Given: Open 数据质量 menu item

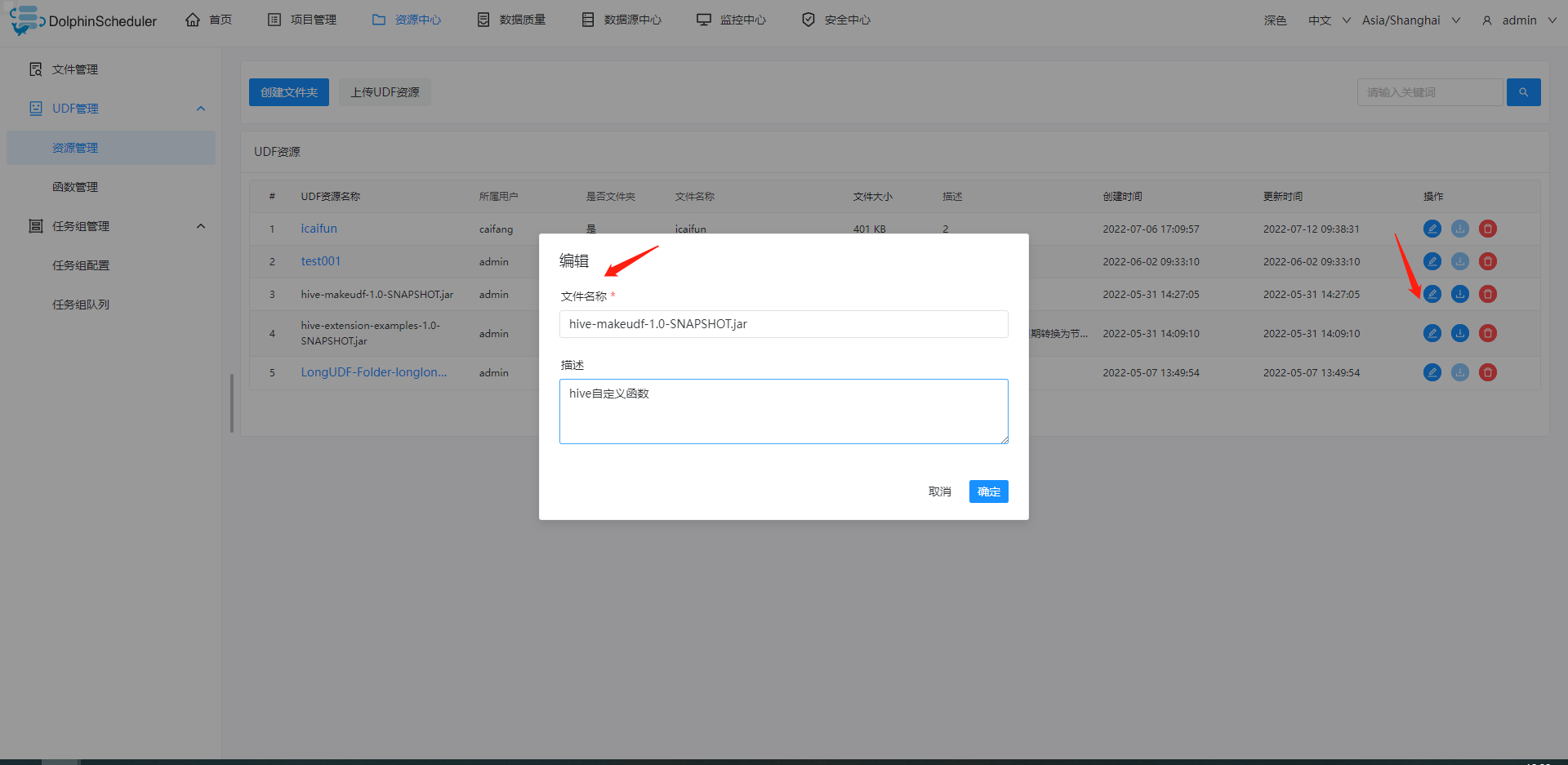Looking at the screenshot, I should [x=511, y=20].
